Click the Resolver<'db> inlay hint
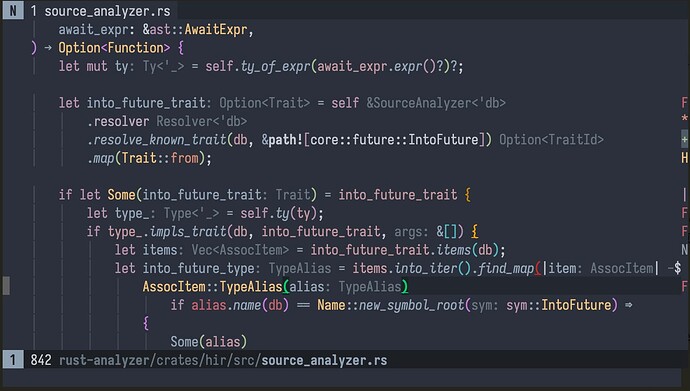 tap(202, 121)
